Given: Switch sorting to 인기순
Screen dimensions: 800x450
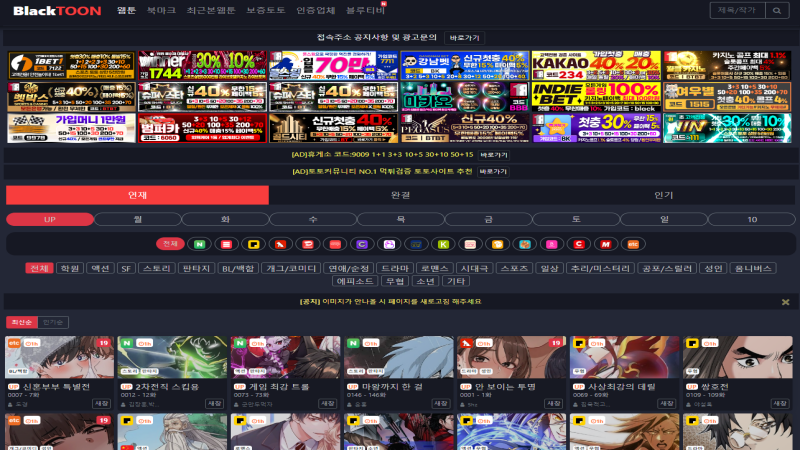Looking at the screenshot, I should [55, 322].
